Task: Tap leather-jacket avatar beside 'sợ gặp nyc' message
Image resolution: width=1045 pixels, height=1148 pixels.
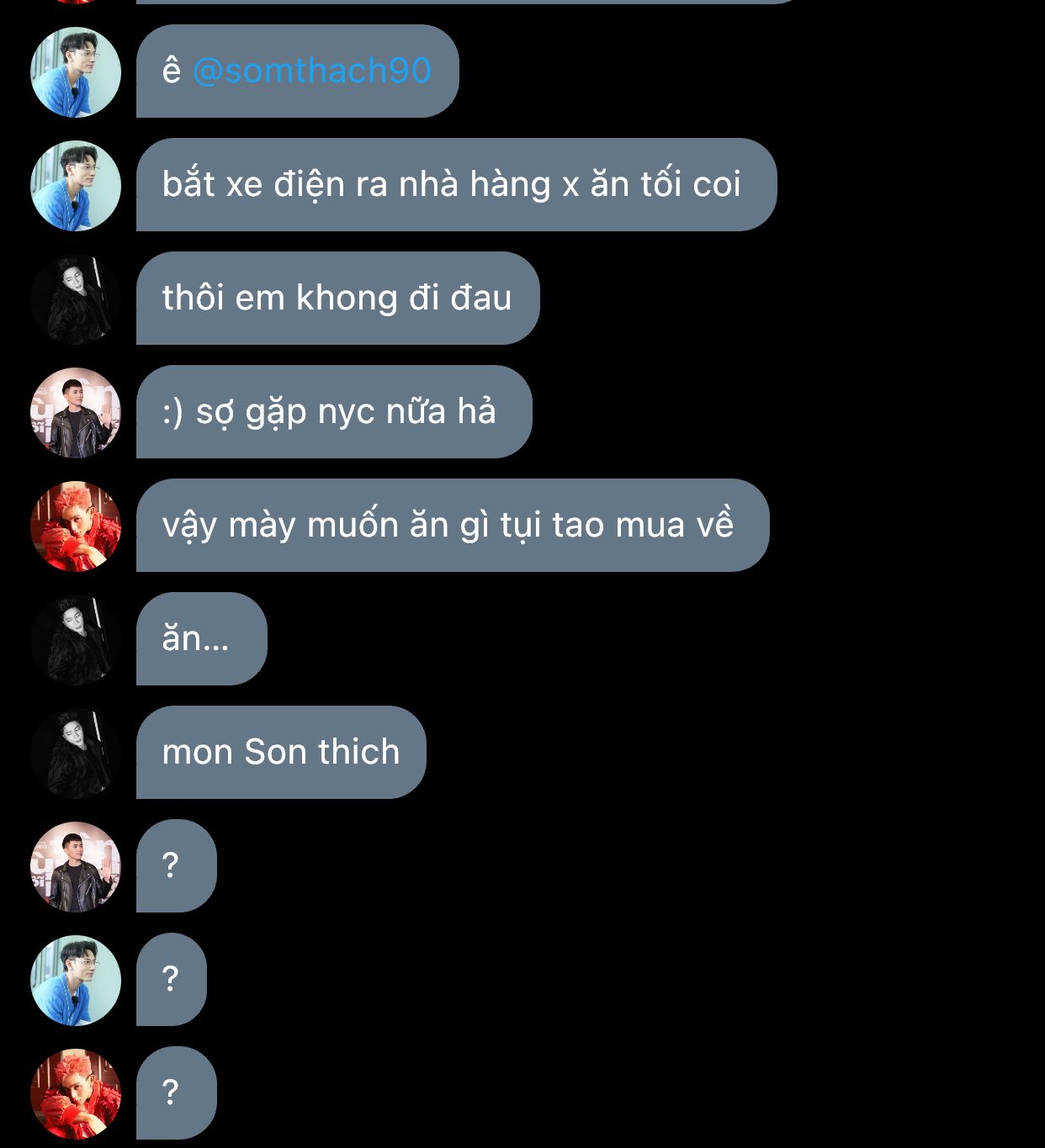Action: 76,412
